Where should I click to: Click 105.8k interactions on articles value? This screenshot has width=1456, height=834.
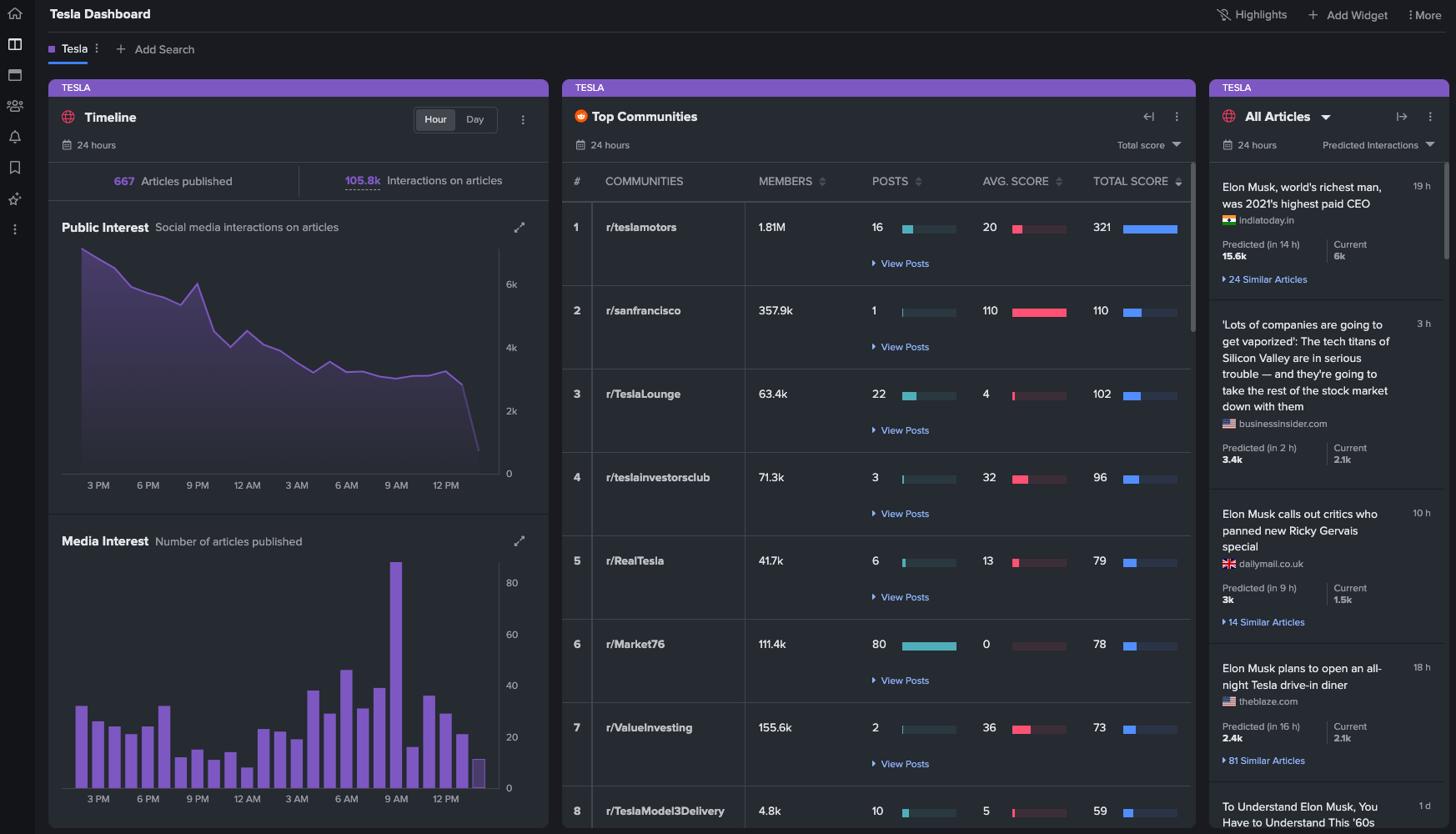point(363,181)
